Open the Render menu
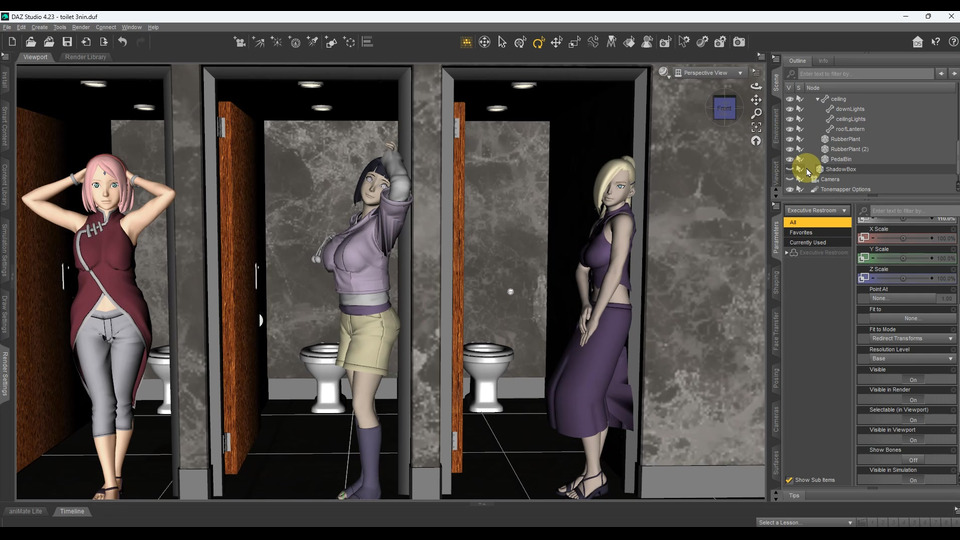 [81, 27]
